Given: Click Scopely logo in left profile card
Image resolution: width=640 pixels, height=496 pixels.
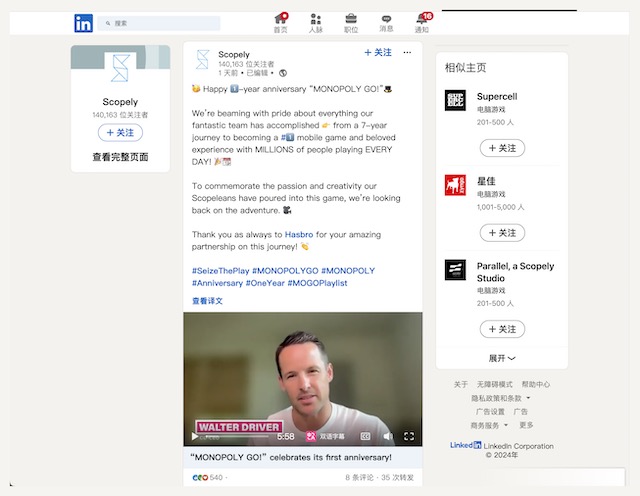Looking at the screenshot, I should (x=120, y=67).
